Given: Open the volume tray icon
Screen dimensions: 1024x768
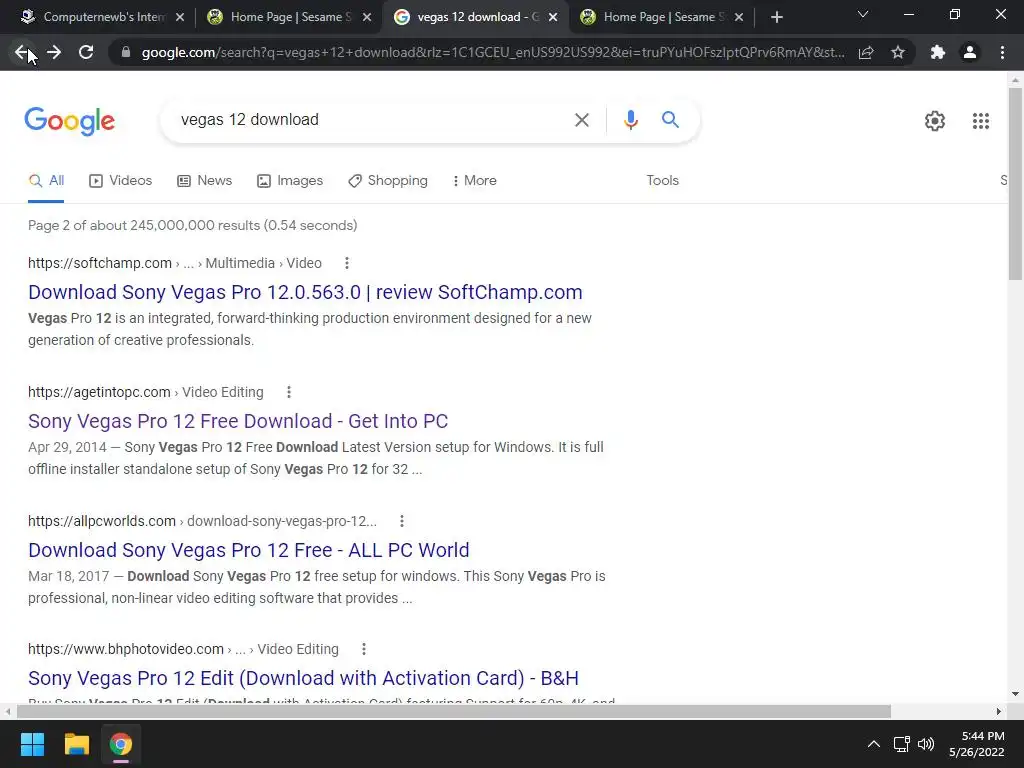Looking at the screenshot, I should tap(926, 744).
